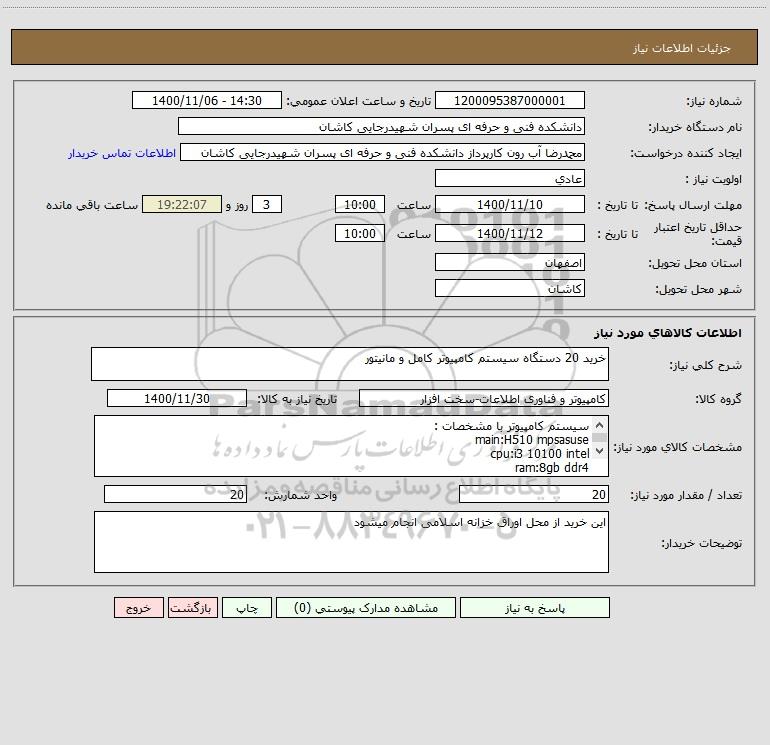This screenshot has width=770, height=745.
Task: Open مشاهده مدارک پیوستی (0) button
Action: point(366,608)
